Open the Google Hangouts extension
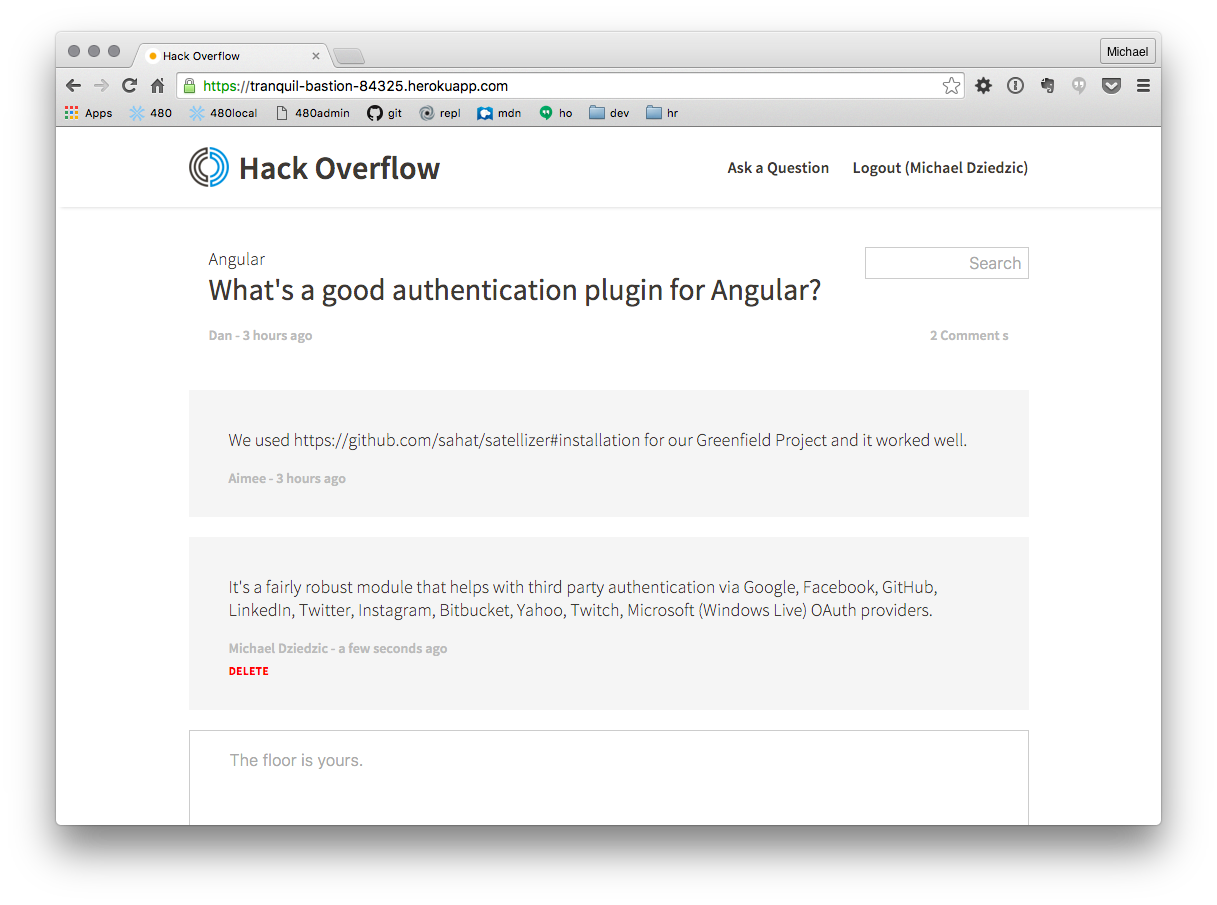 1079,86
